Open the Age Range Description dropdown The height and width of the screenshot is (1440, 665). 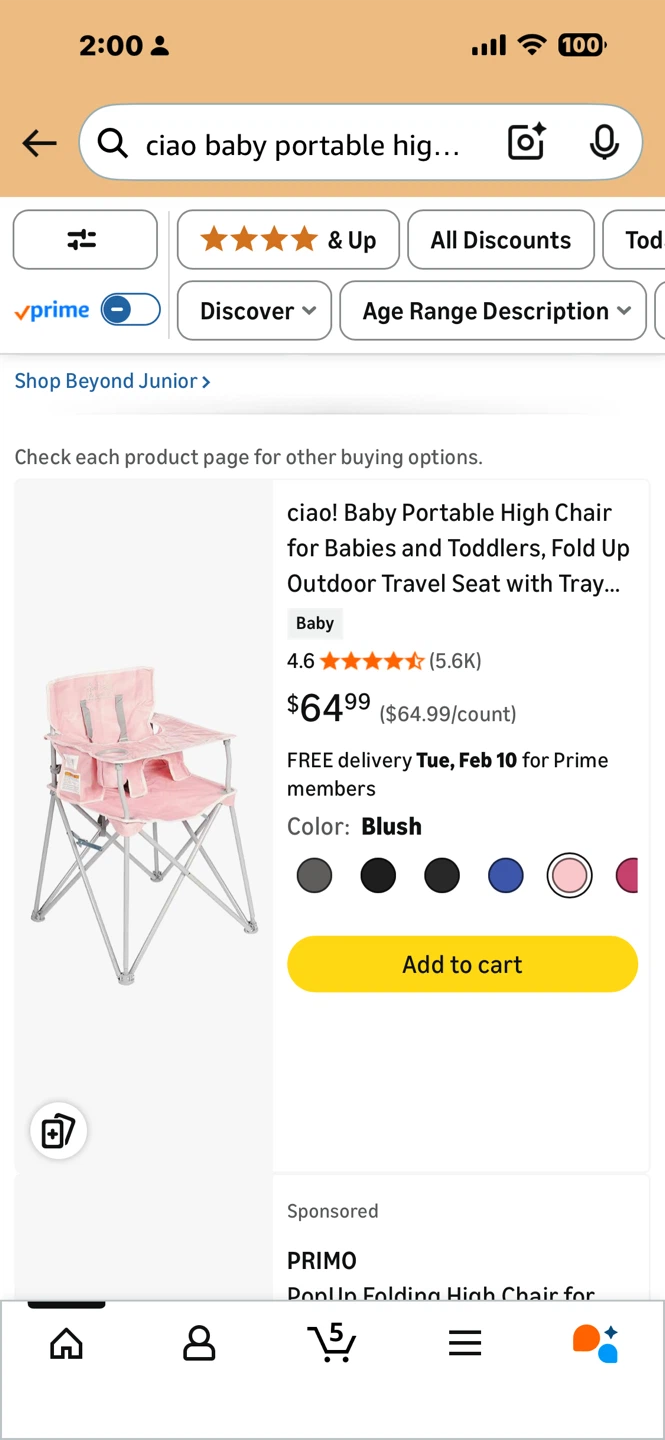tap(492, 310)
